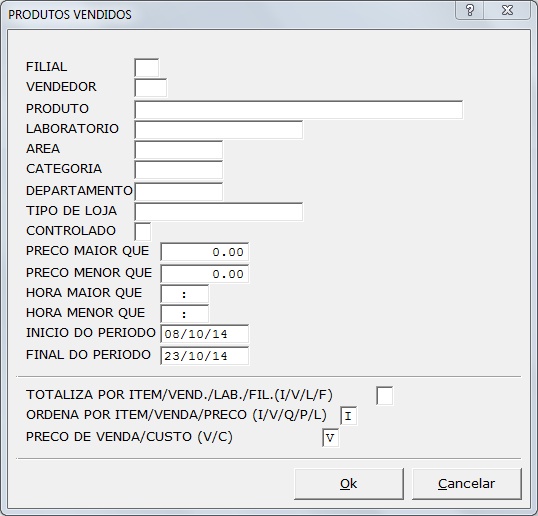Focus the CATEGORIA field

pos(178,170)
